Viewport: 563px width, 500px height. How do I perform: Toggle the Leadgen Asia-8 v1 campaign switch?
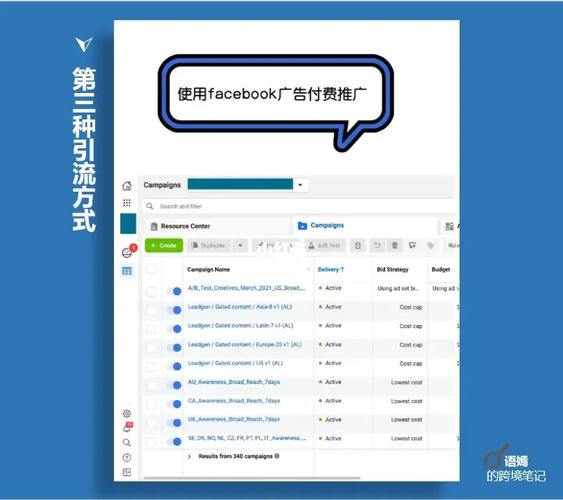pos(175,310)
